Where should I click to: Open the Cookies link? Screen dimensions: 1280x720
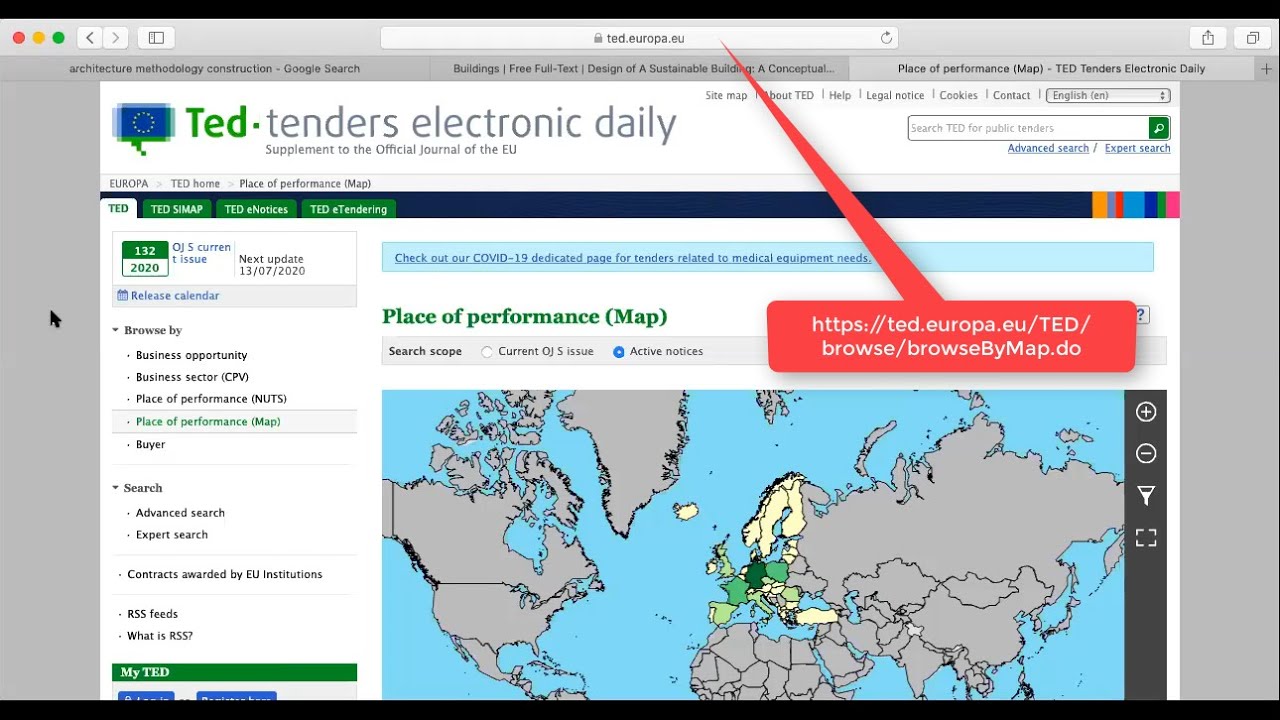click(x=958, y=96)
